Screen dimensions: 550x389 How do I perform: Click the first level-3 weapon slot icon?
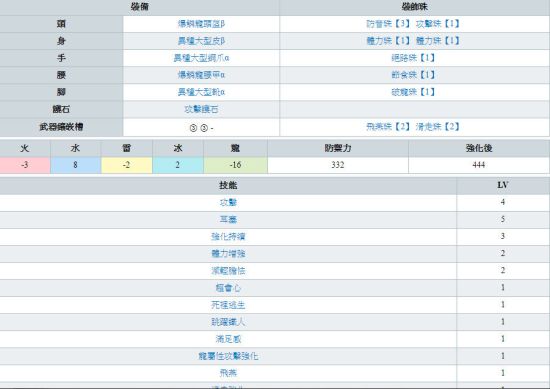pos(193,128)
